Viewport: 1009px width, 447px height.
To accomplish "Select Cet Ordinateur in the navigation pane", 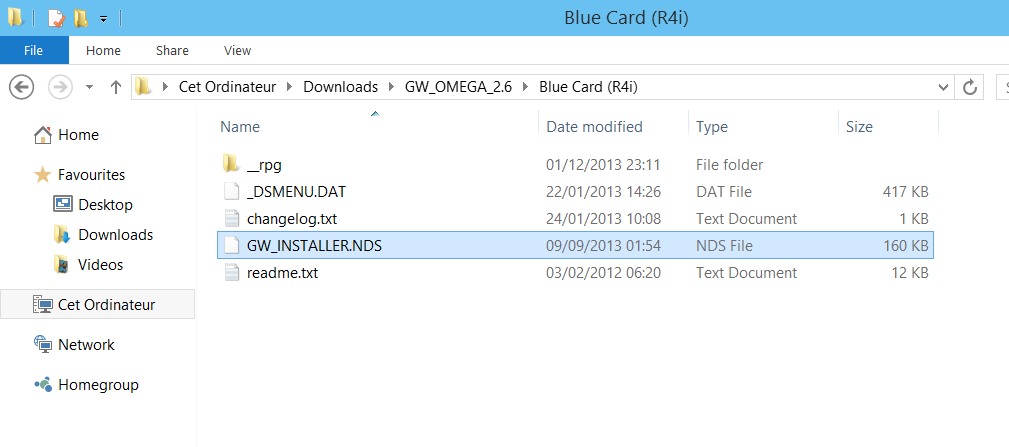I will click(106, 305).
